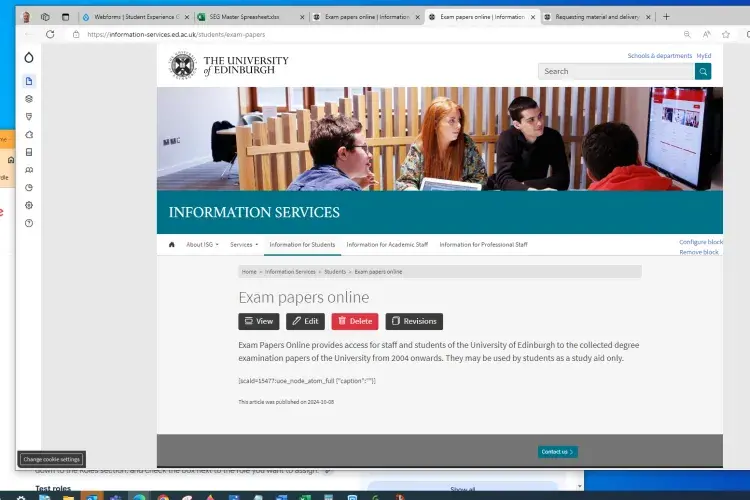Open Information for Academic Staff menu item
The image size is (750, 500).
[387, 244]
